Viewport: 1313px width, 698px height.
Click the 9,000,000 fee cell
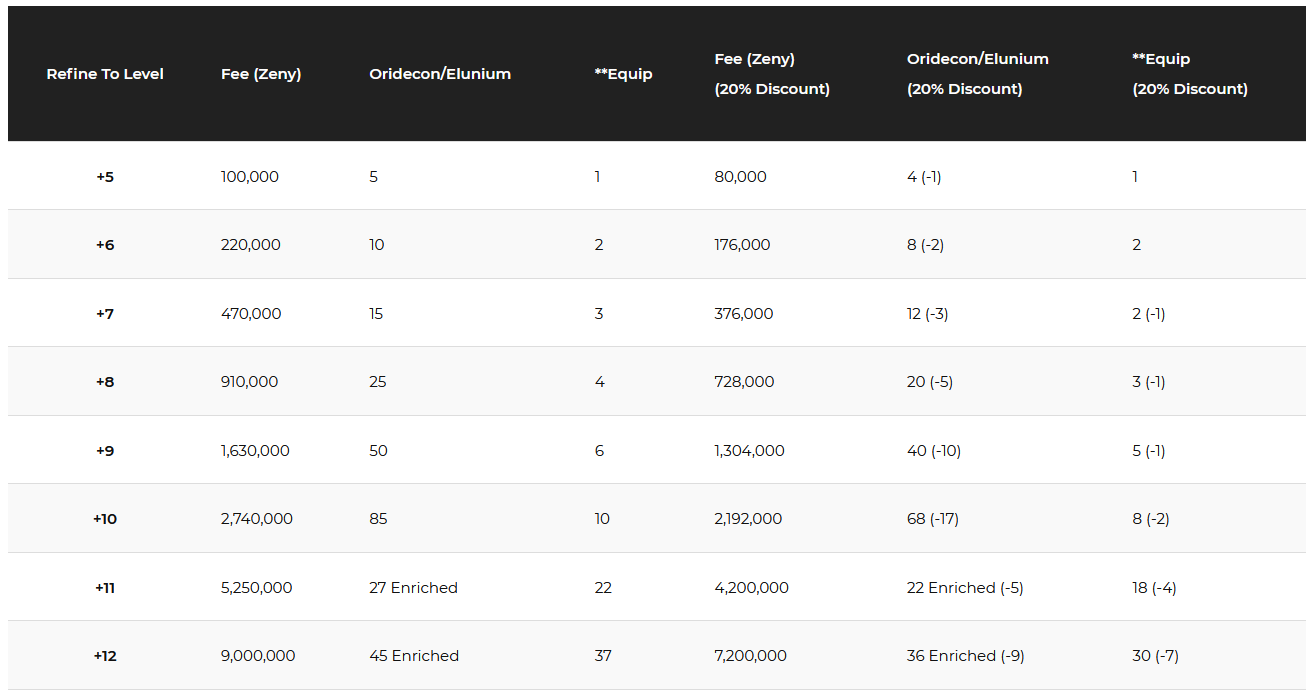point(258,656)
